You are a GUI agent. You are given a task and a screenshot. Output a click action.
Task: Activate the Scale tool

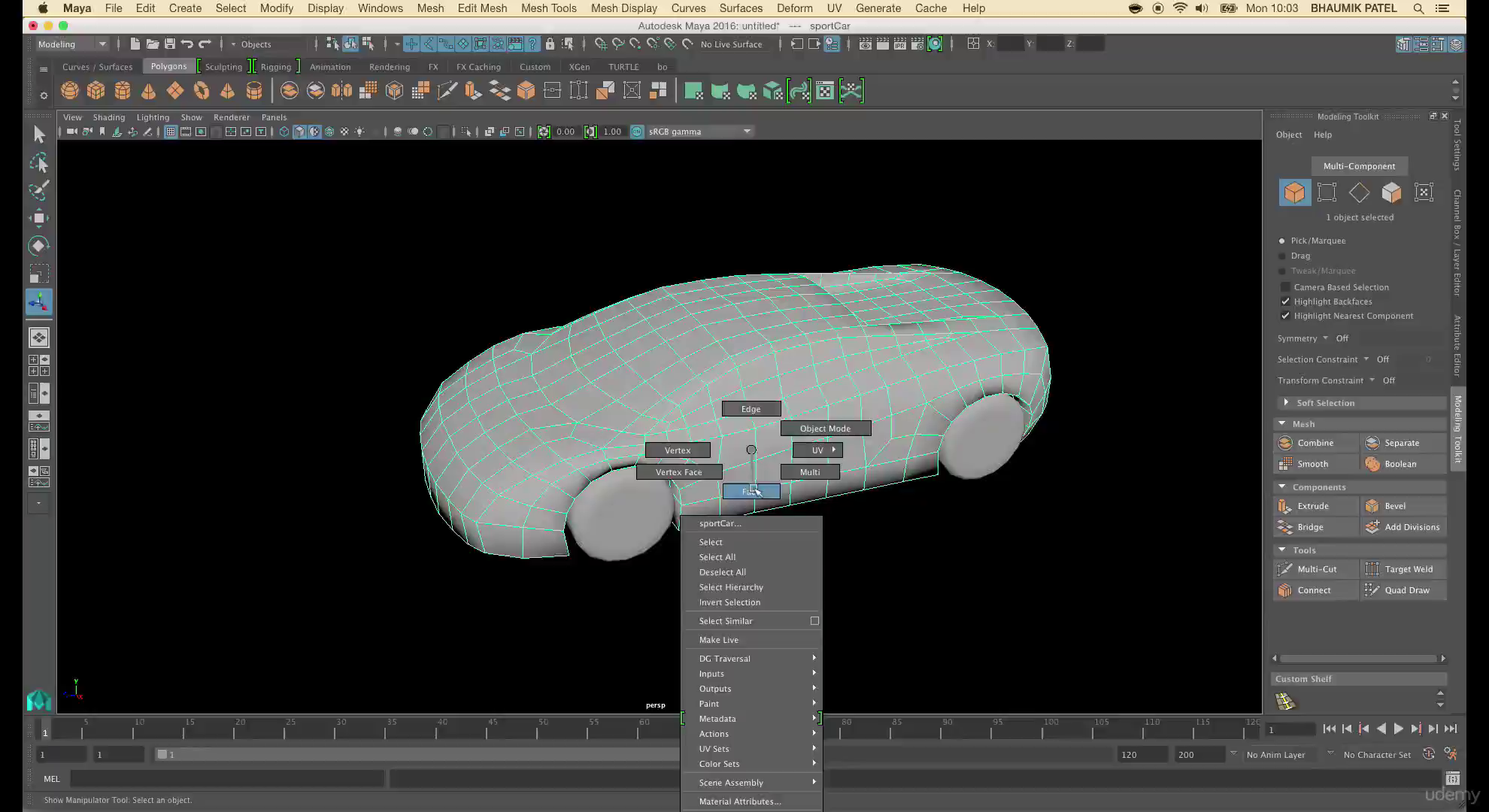39,274
